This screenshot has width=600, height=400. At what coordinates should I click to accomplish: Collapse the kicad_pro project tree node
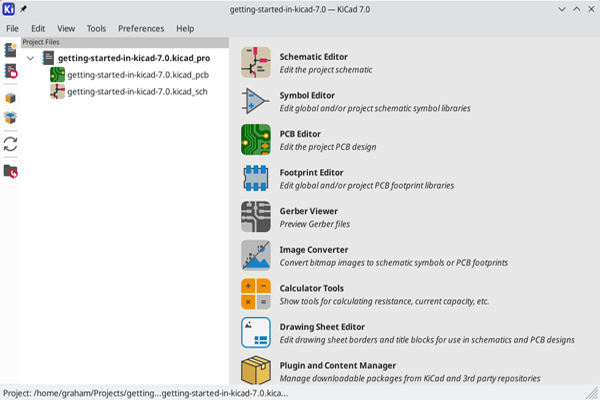pyautogui.click(x=30, y=58)
